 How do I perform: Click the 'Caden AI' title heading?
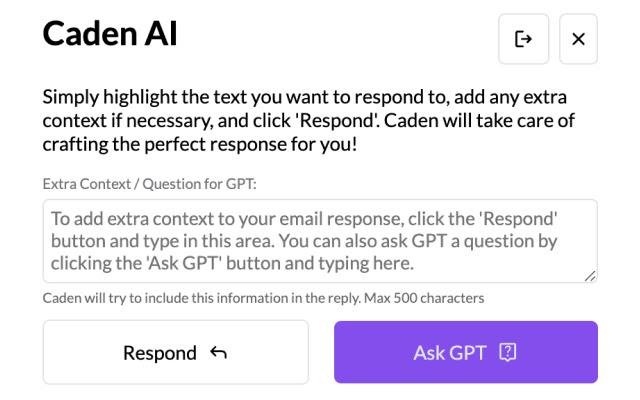[x=110, y=35]
